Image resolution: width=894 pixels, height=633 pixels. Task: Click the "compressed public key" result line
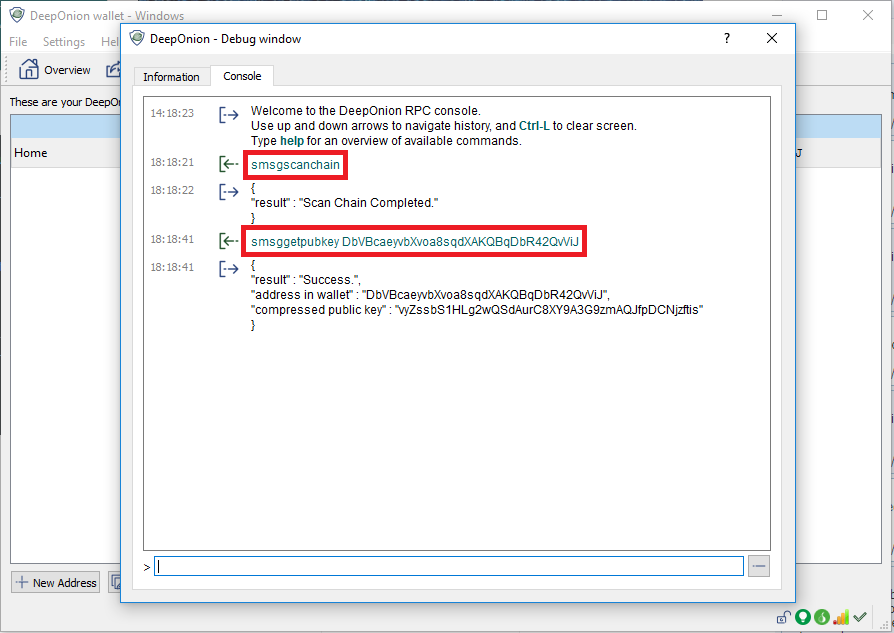[477, 310]
